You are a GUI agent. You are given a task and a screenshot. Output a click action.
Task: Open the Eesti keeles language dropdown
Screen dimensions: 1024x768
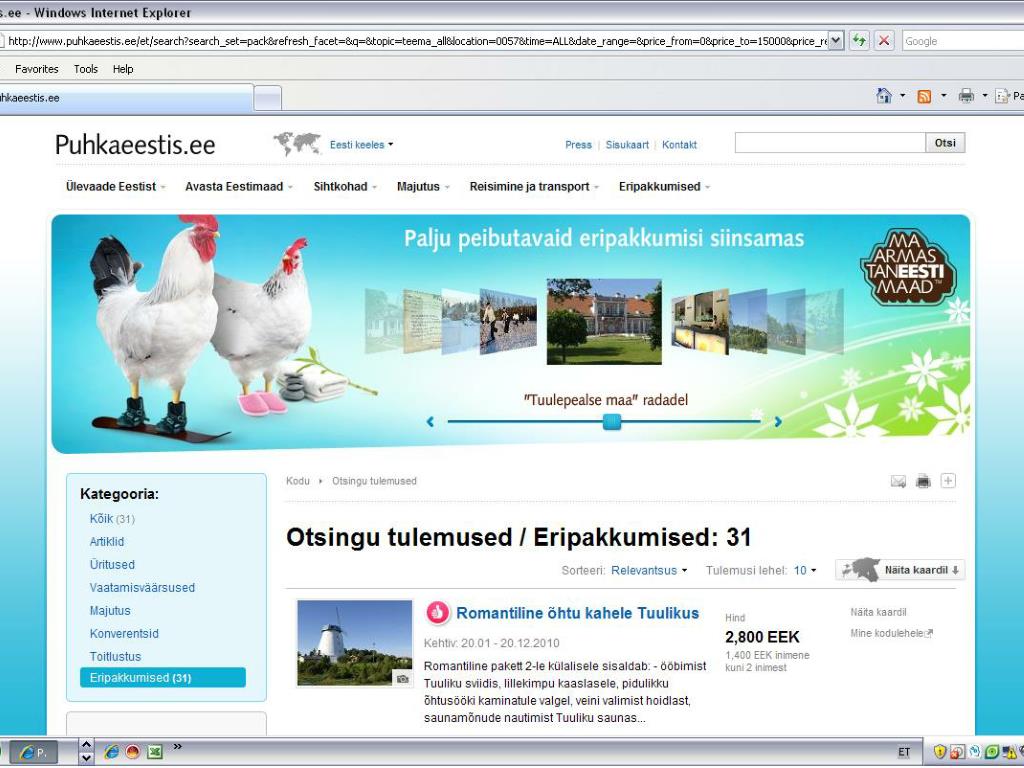[361, 144]
